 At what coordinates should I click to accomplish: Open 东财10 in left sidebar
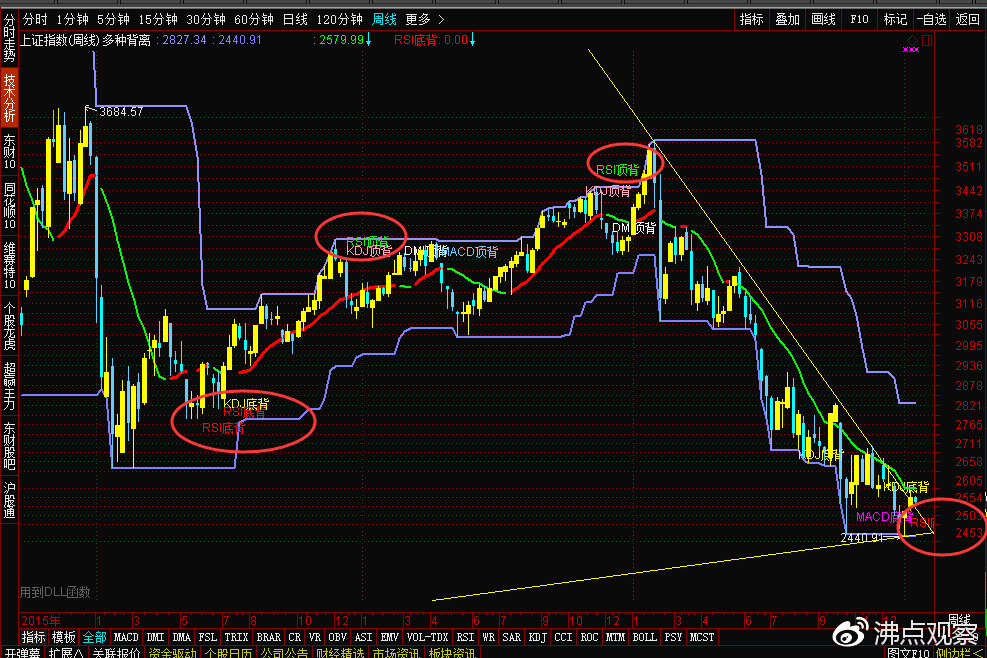tap(9, 152)
